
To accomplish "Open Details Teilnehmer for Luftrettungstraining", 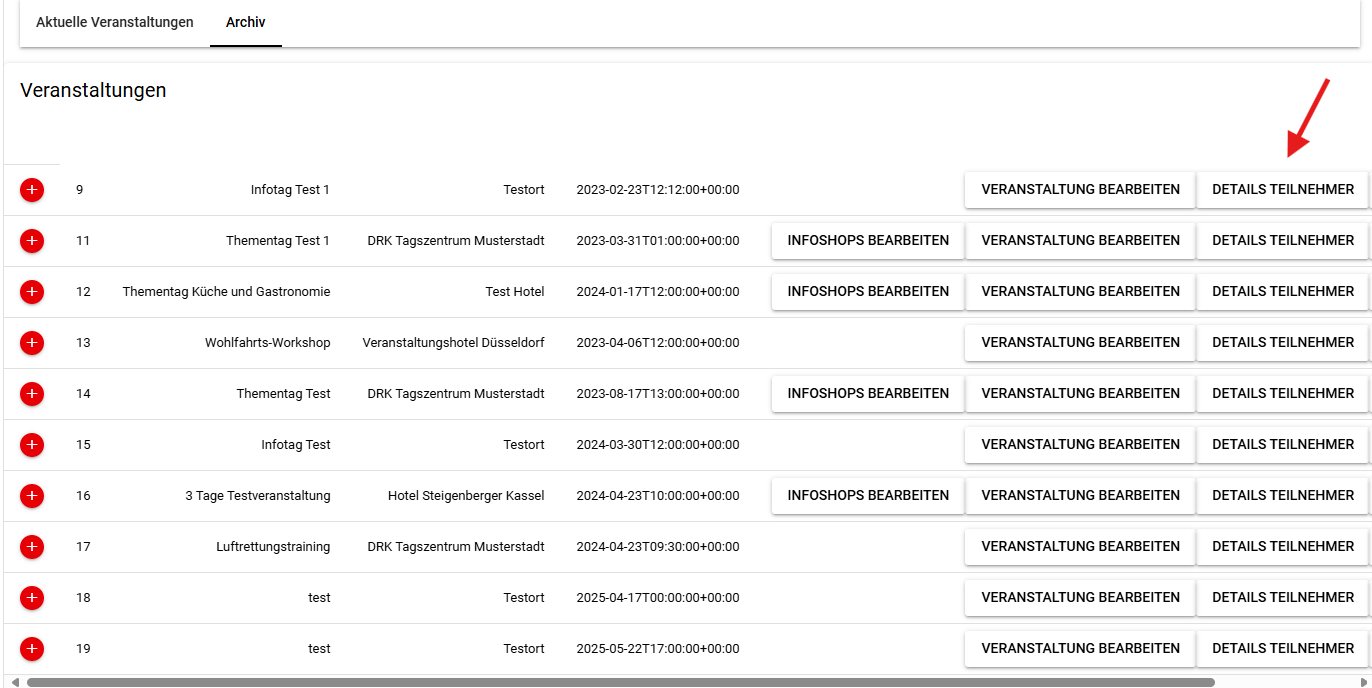I will (1283, 547).
